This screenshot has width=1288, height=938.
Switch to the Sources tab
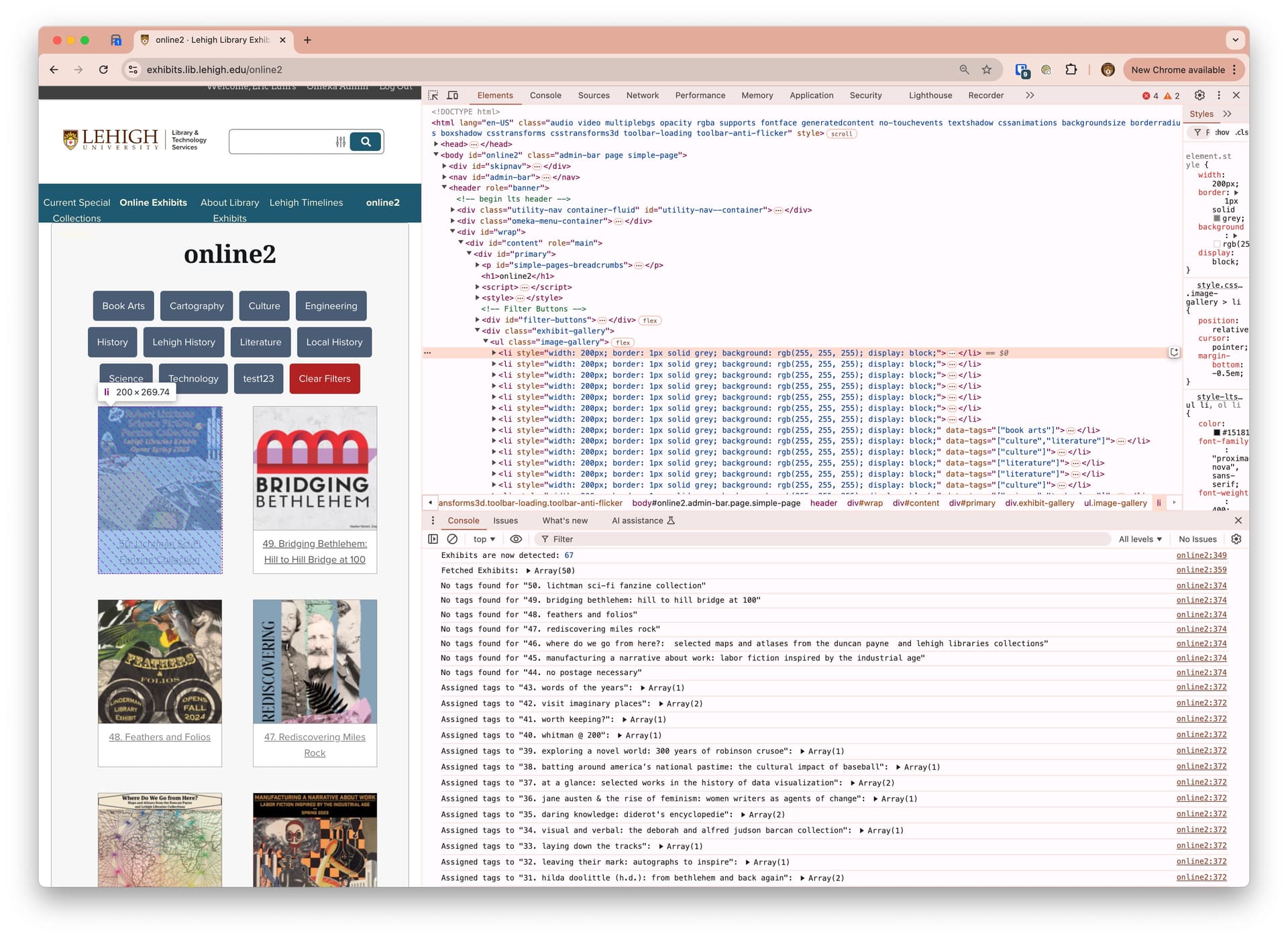[x=594, y=95]
